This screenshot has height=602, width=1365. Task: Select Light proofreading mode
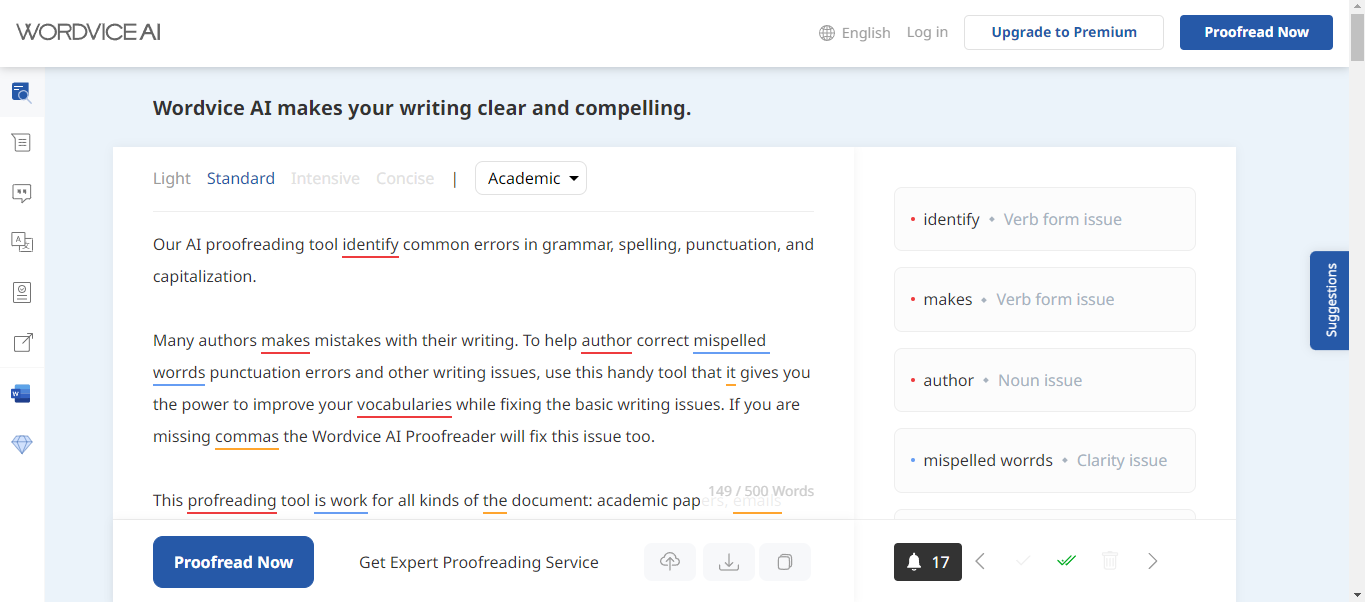pos(172,178)
